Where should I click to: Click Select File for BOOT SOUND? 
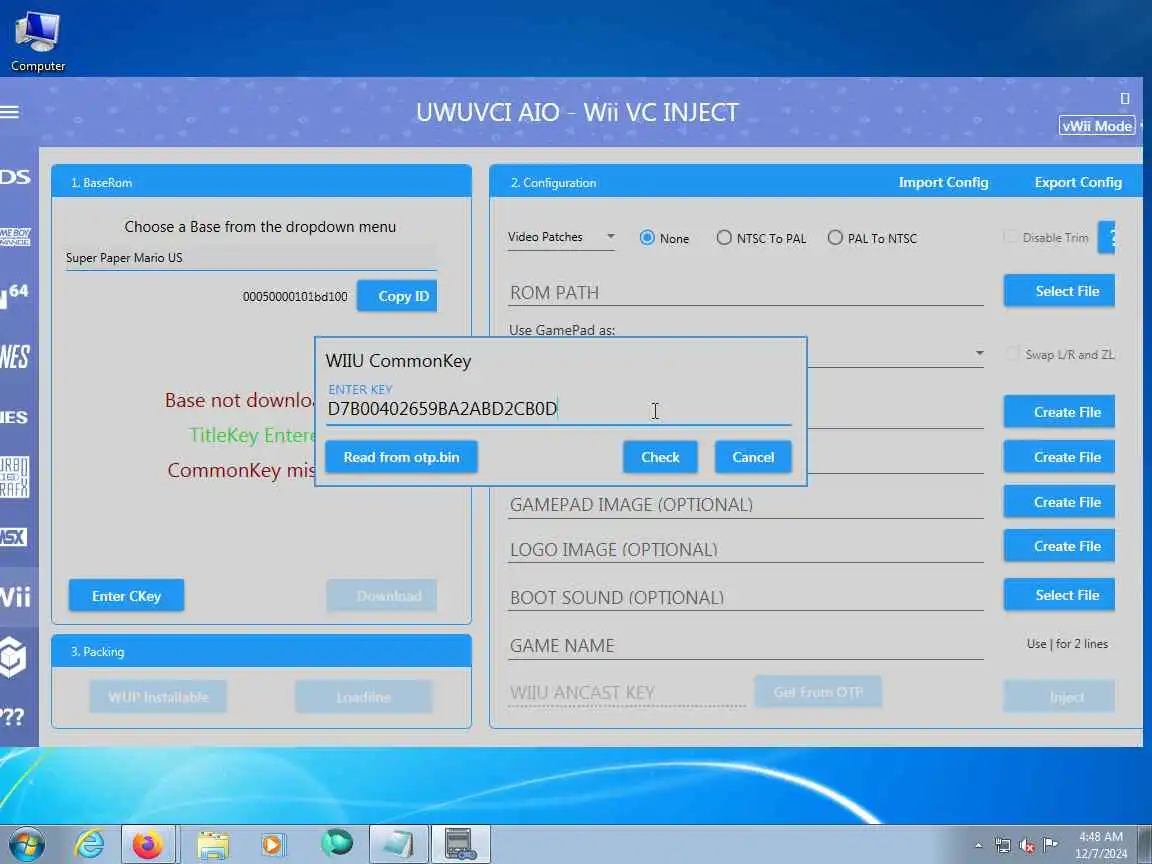point(1059,595)
